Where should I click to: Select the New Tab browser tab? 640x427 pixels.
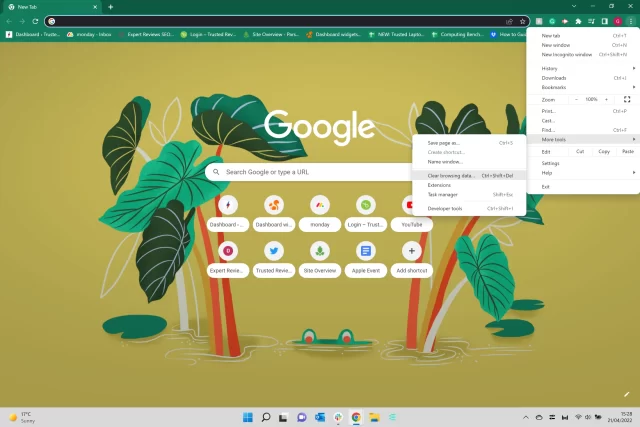[52, 7]
